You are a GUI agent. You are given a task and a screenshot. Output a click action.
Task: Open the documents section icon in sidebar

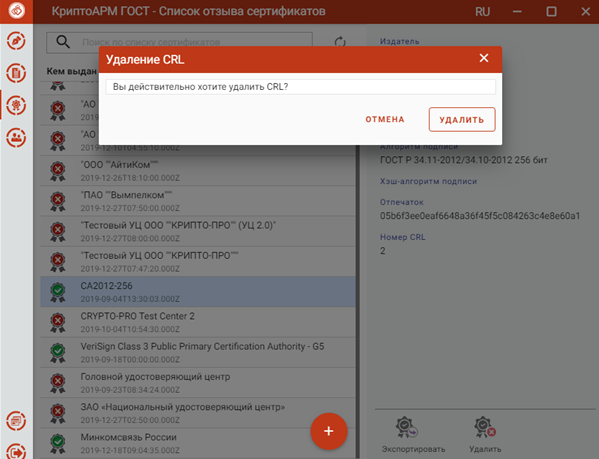(16, 73)
